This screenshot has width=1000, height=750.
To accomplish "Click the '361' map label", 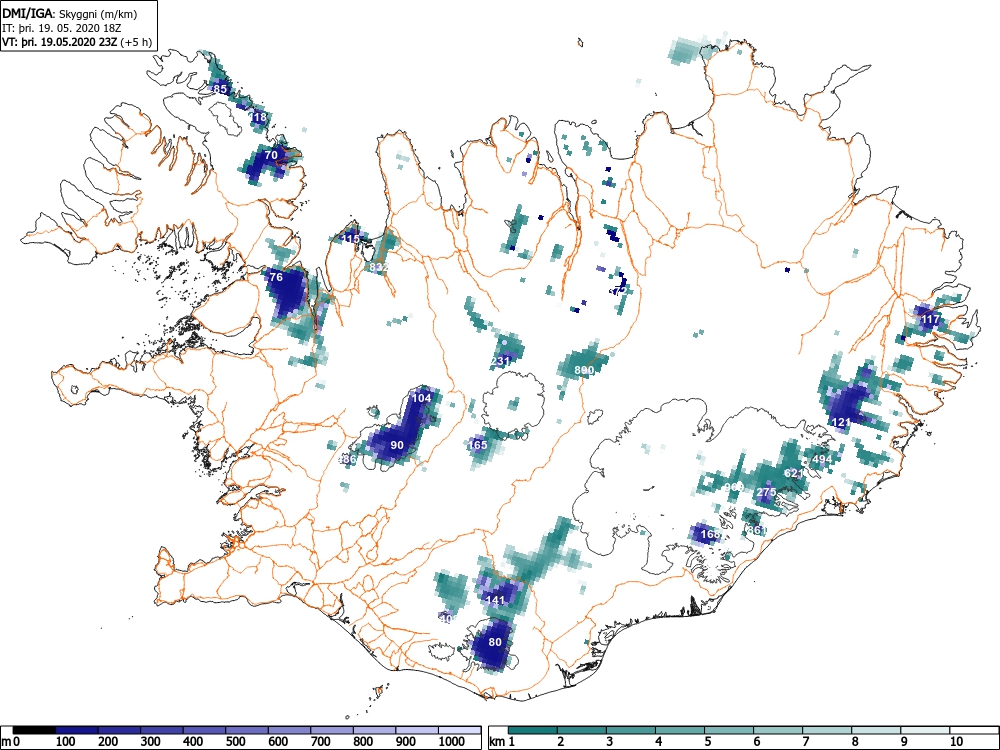I will 756,530.
